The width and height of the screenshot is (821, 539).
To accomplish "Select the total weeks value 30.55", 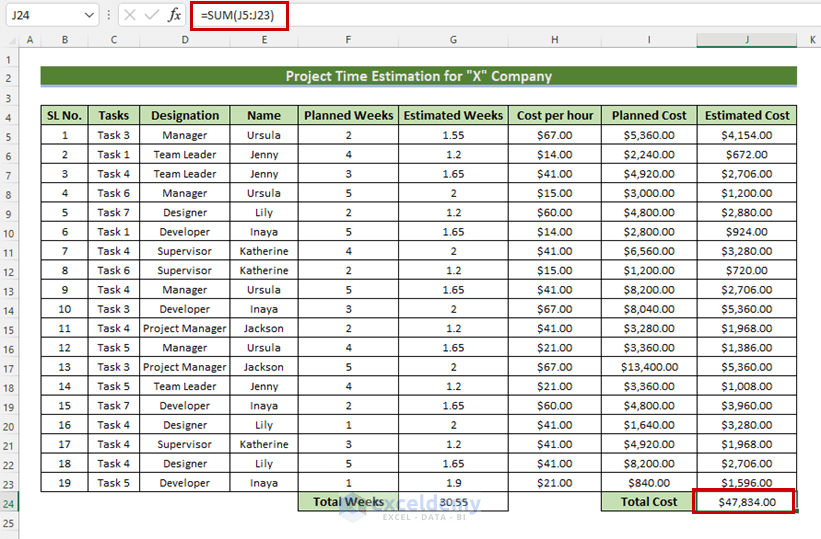I will [453, 502].
